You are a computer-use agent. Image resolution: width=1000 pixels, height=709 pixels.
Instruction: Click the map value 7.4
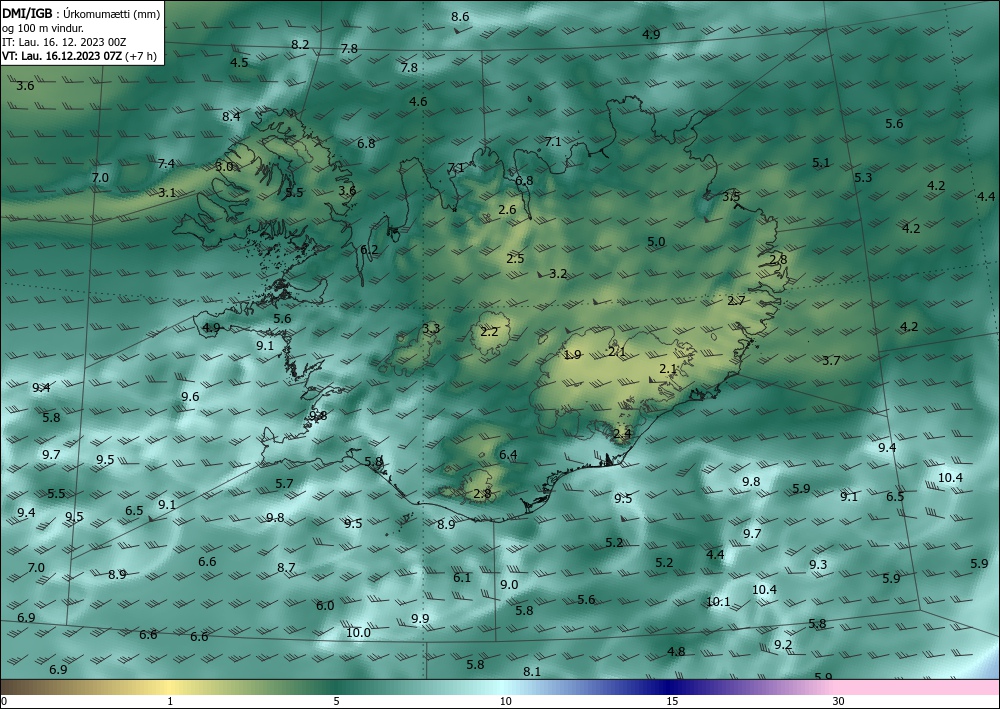(x=166, y=164)
